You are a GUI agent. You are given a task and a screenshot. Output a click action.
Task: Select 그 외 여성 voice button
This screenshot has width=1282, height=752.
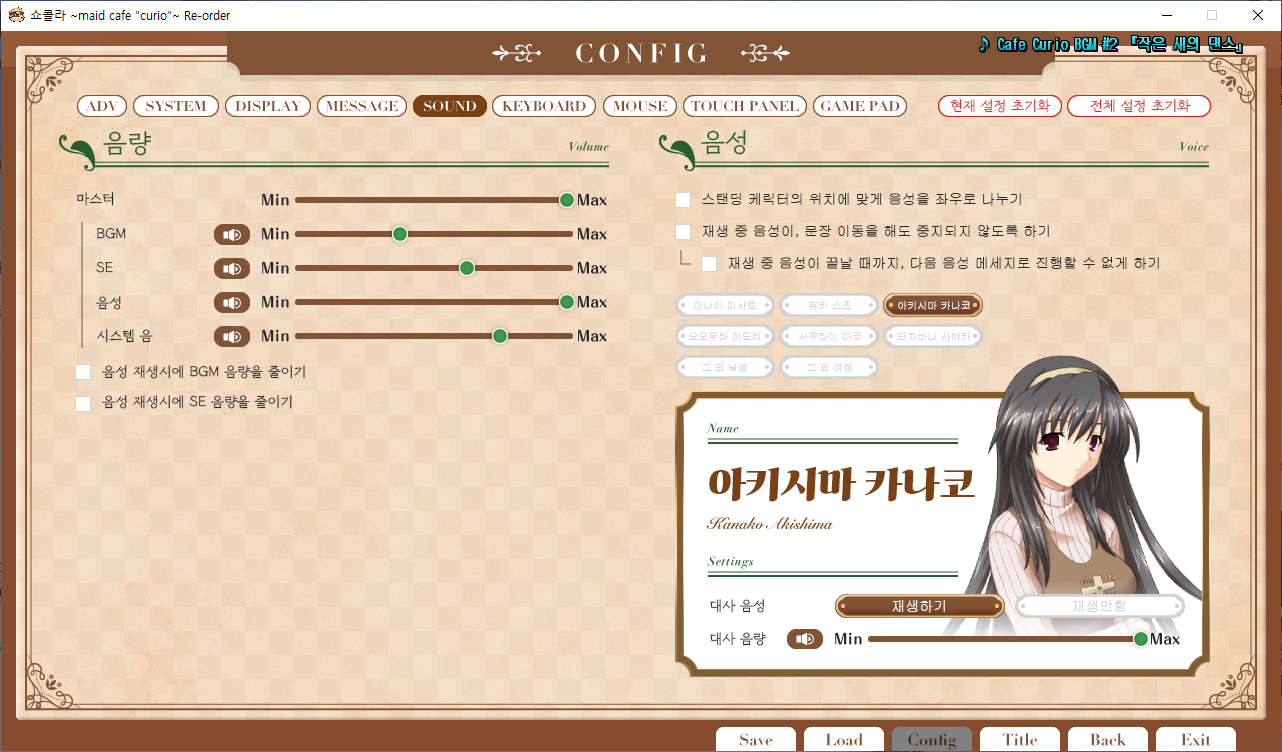point(829,367)
